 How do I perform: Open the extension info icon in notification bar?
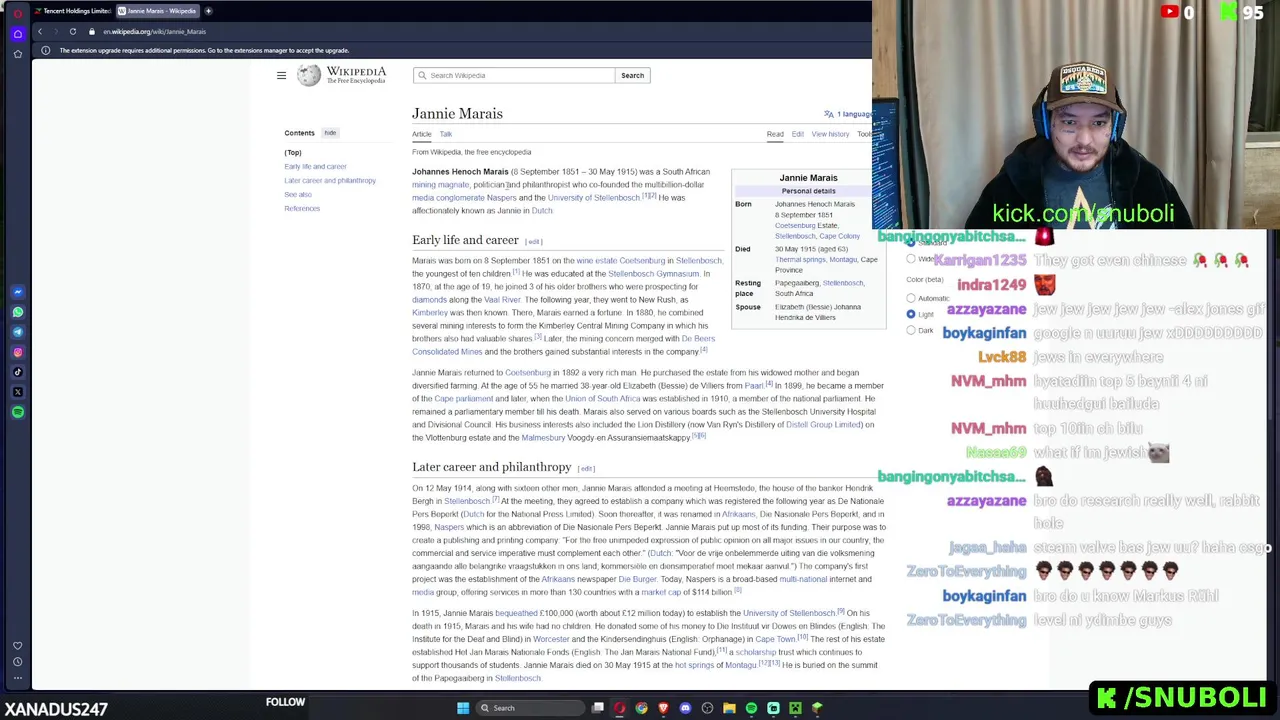pos(45,50)
